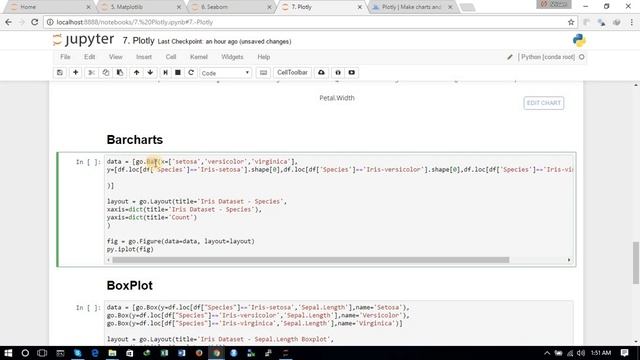
Task: Open the View menu
Action: 116,57
